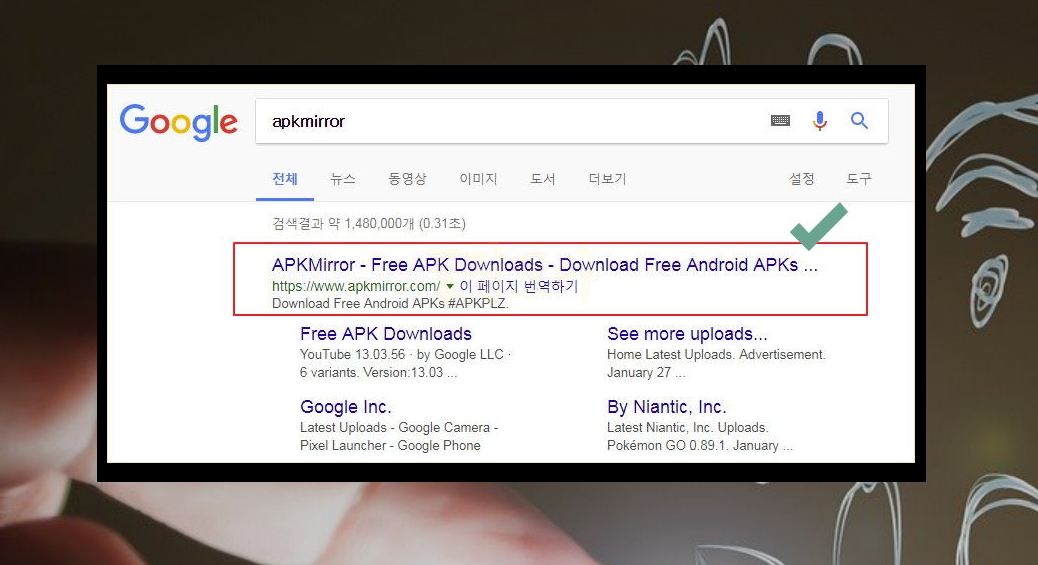1038x565 pixels.
Task: Open the 더보기 menu
Action: click(607, 179)
